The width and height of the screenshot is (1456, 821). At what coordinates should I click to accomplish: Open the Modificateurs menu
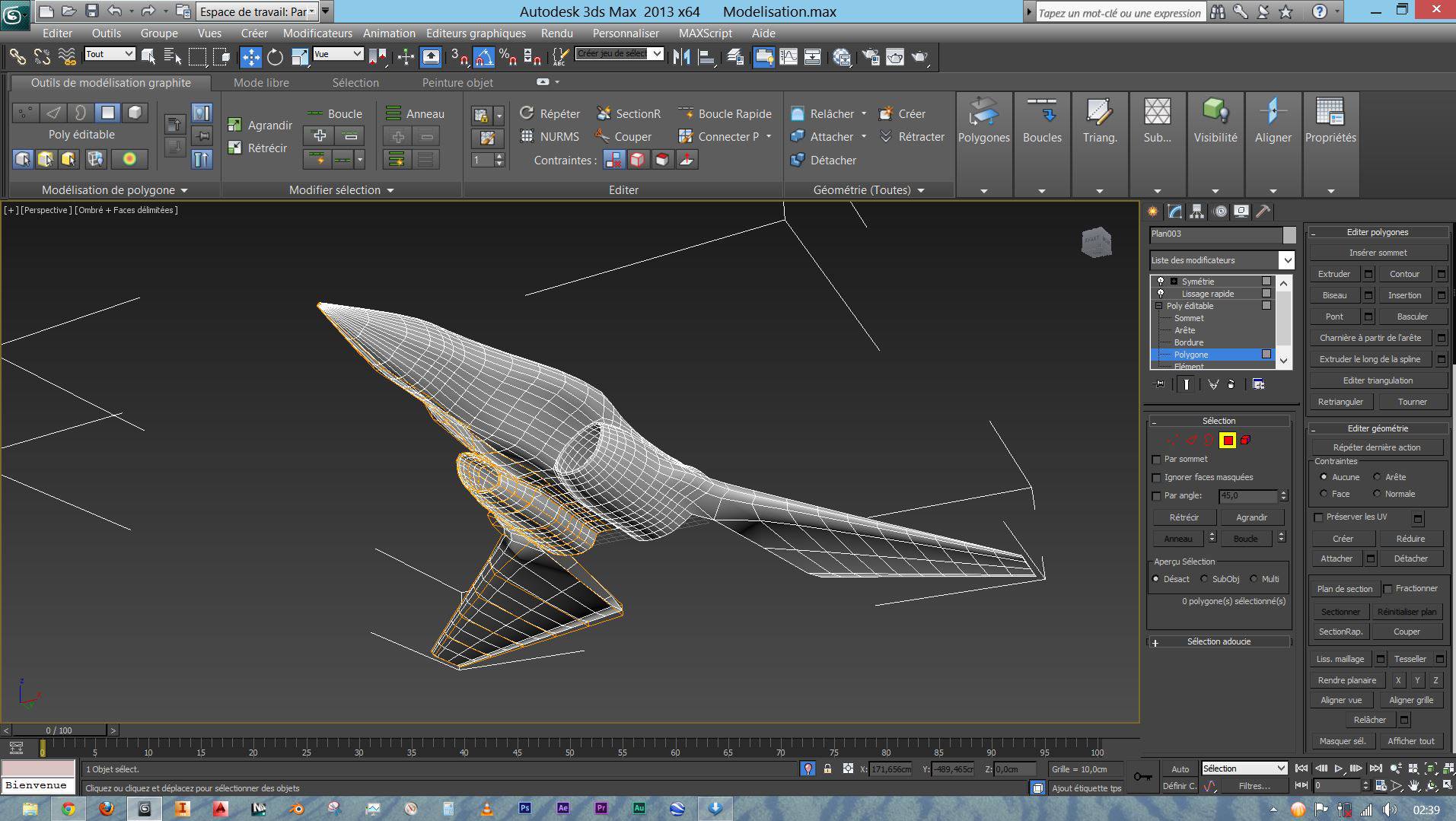[317, 33]
